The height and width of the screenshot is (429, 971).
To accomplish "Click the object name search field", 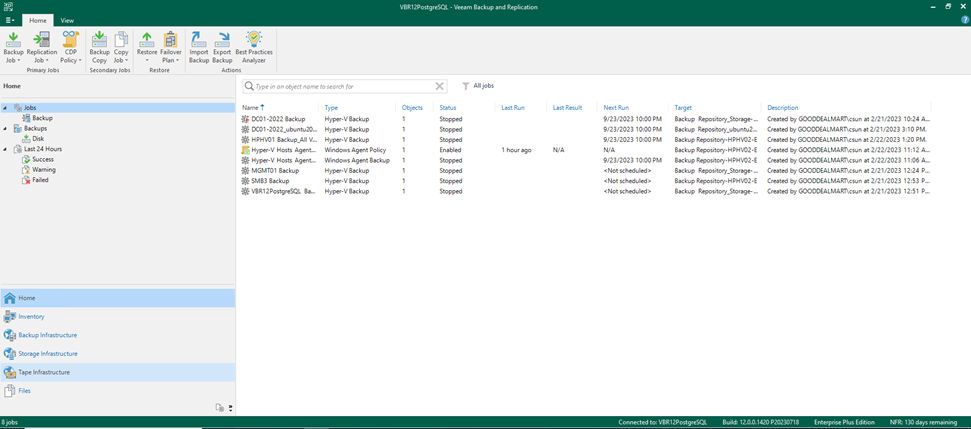I will (x=344, y=86).
